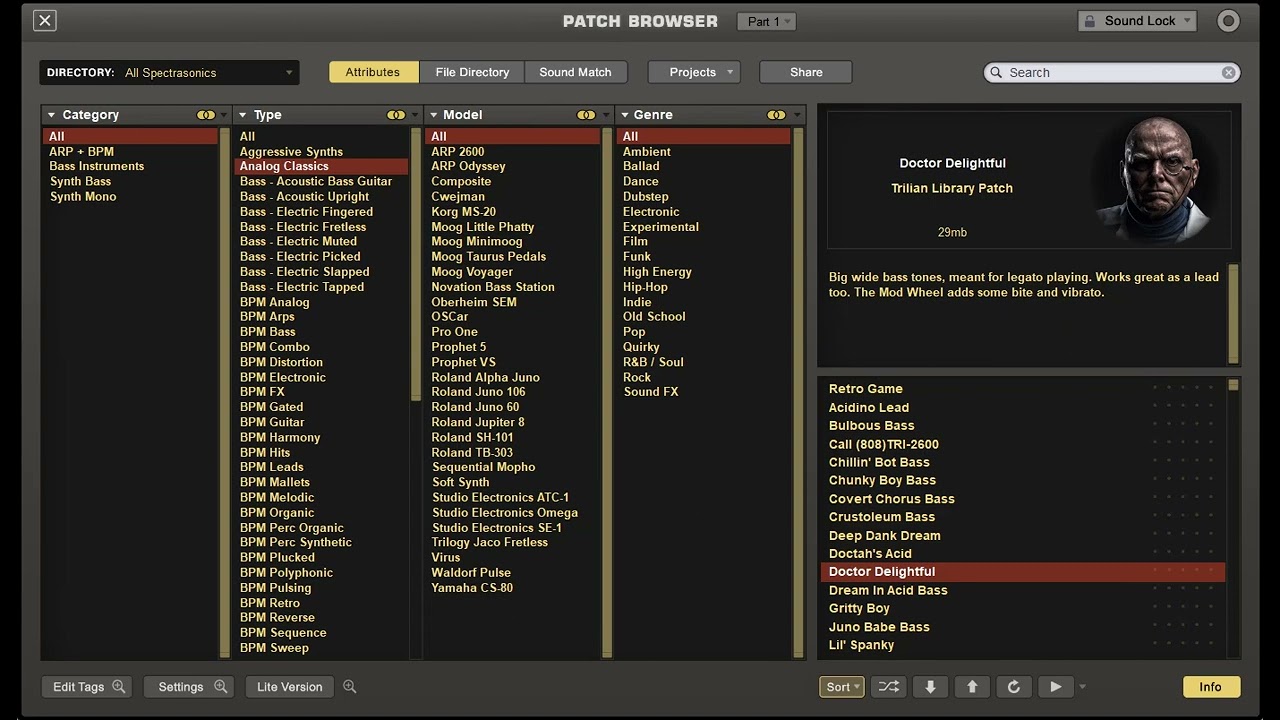Image resolution: width=1280 pixels, height=720 pixels.
Task: Click the round power icon at top right
Action: tap(1228, 20)
